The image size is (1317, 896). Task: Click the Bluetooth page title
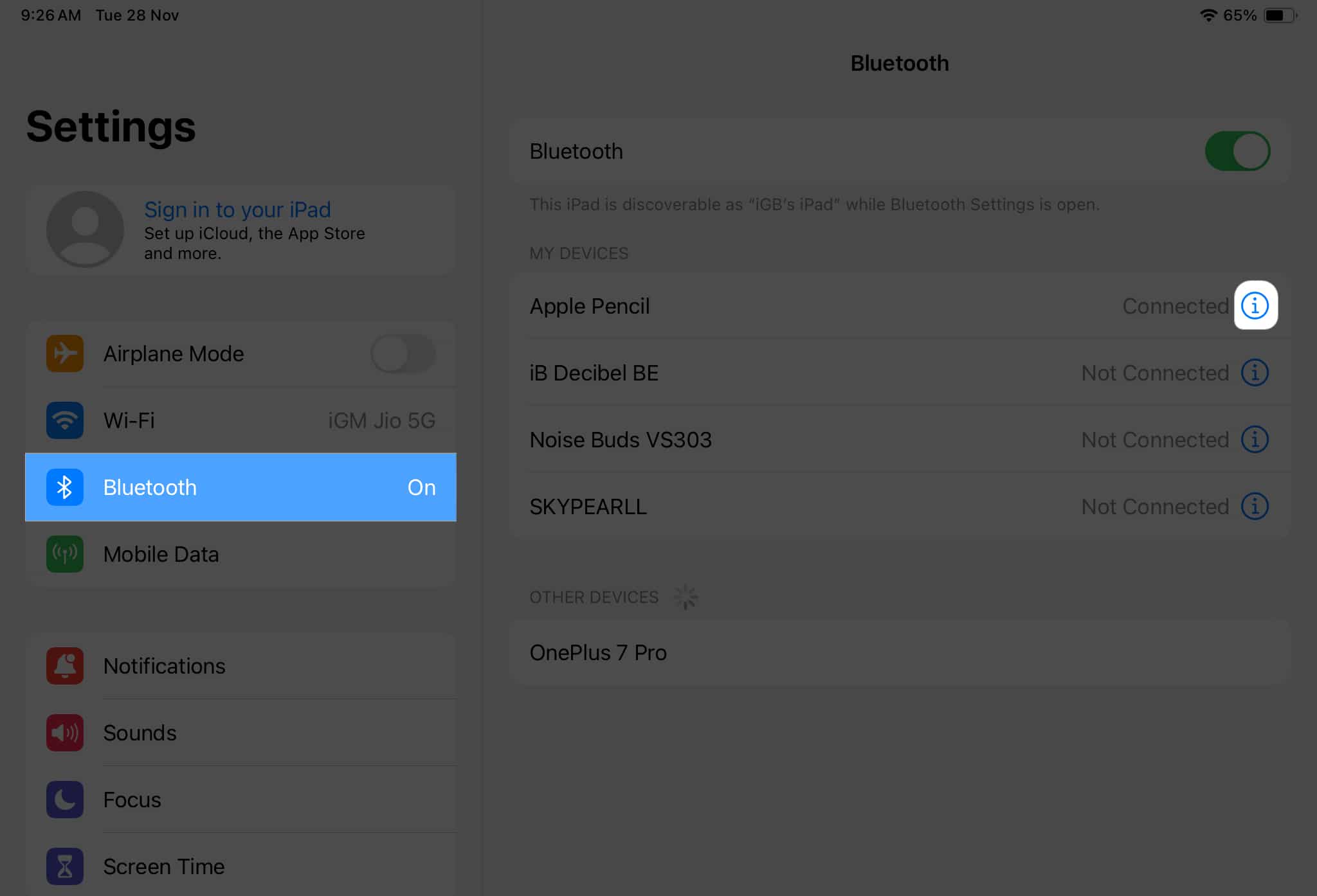[x=900, y=63]
